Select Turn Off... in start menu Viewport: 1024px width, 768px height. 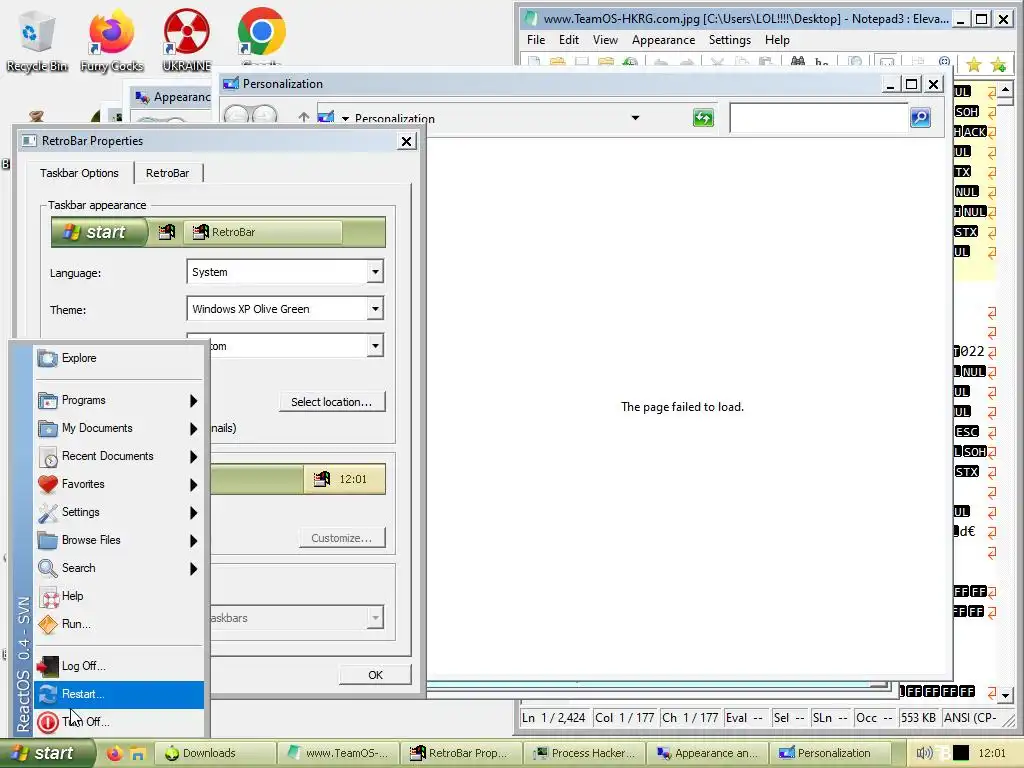pos(119,722)
